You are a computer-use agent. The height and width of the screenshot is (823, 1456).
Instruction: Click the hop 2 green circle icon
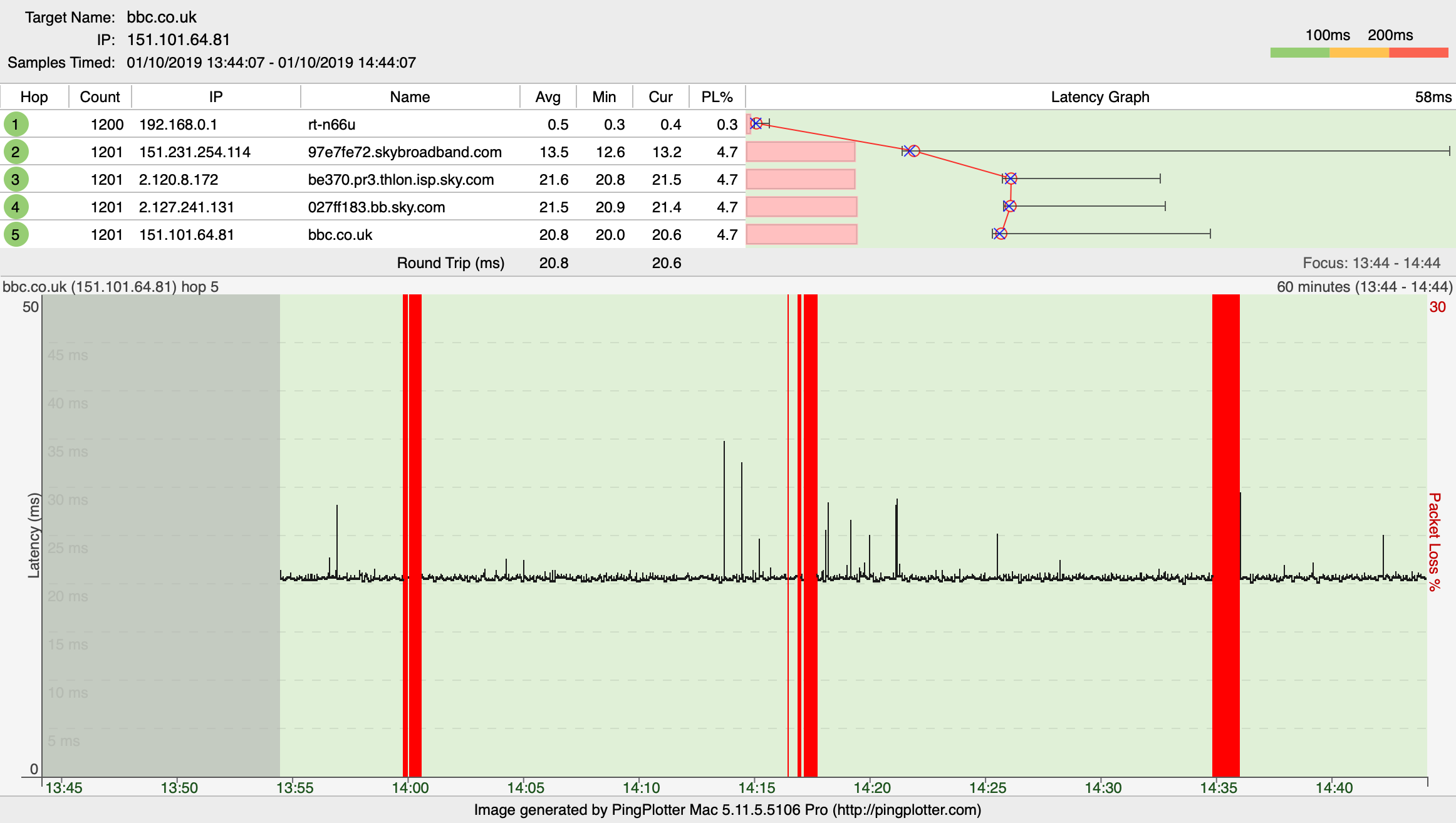(16, 152)
